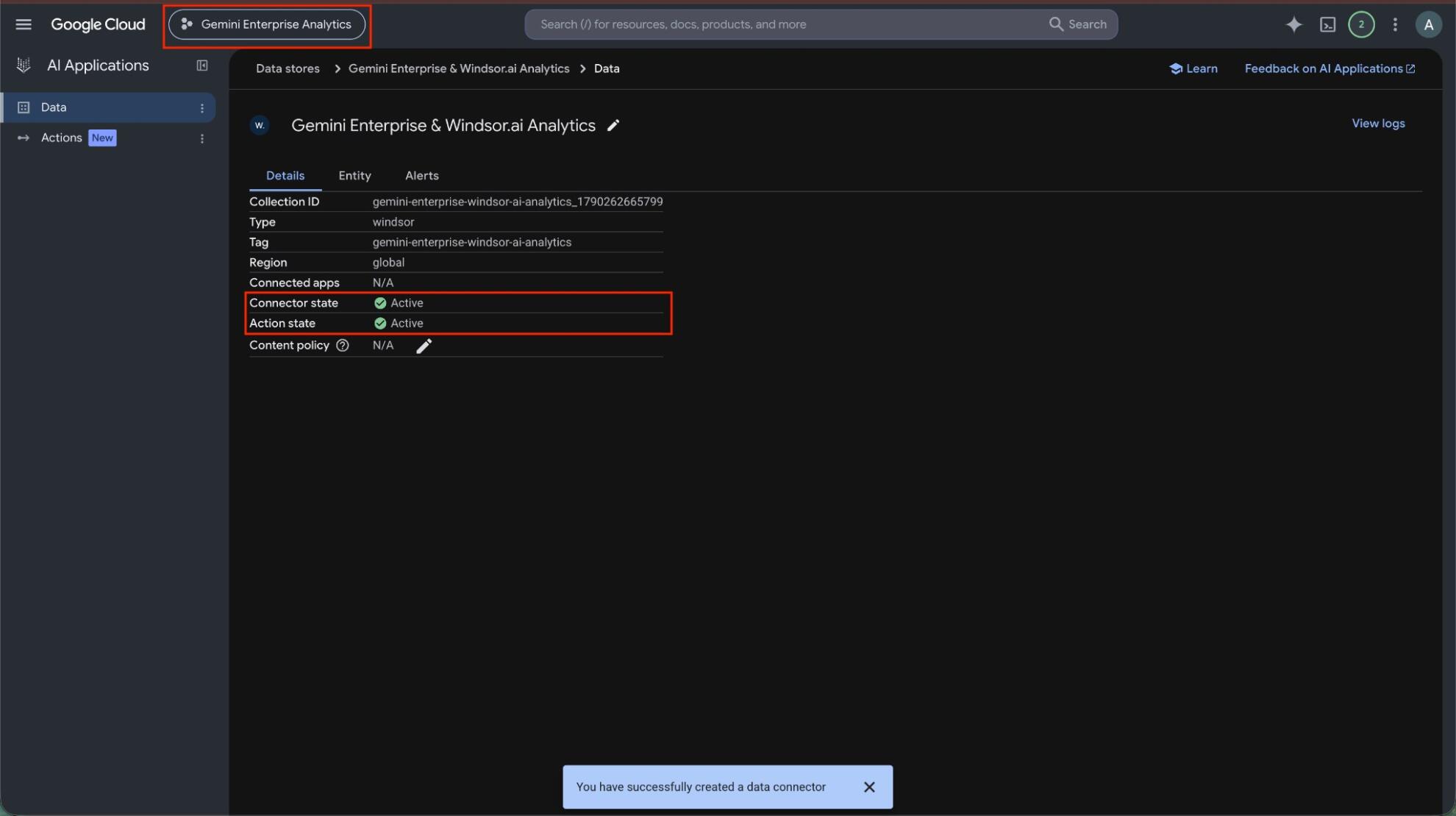
Task: Open more options next to Actions
Action: click(x=202, y=138)
